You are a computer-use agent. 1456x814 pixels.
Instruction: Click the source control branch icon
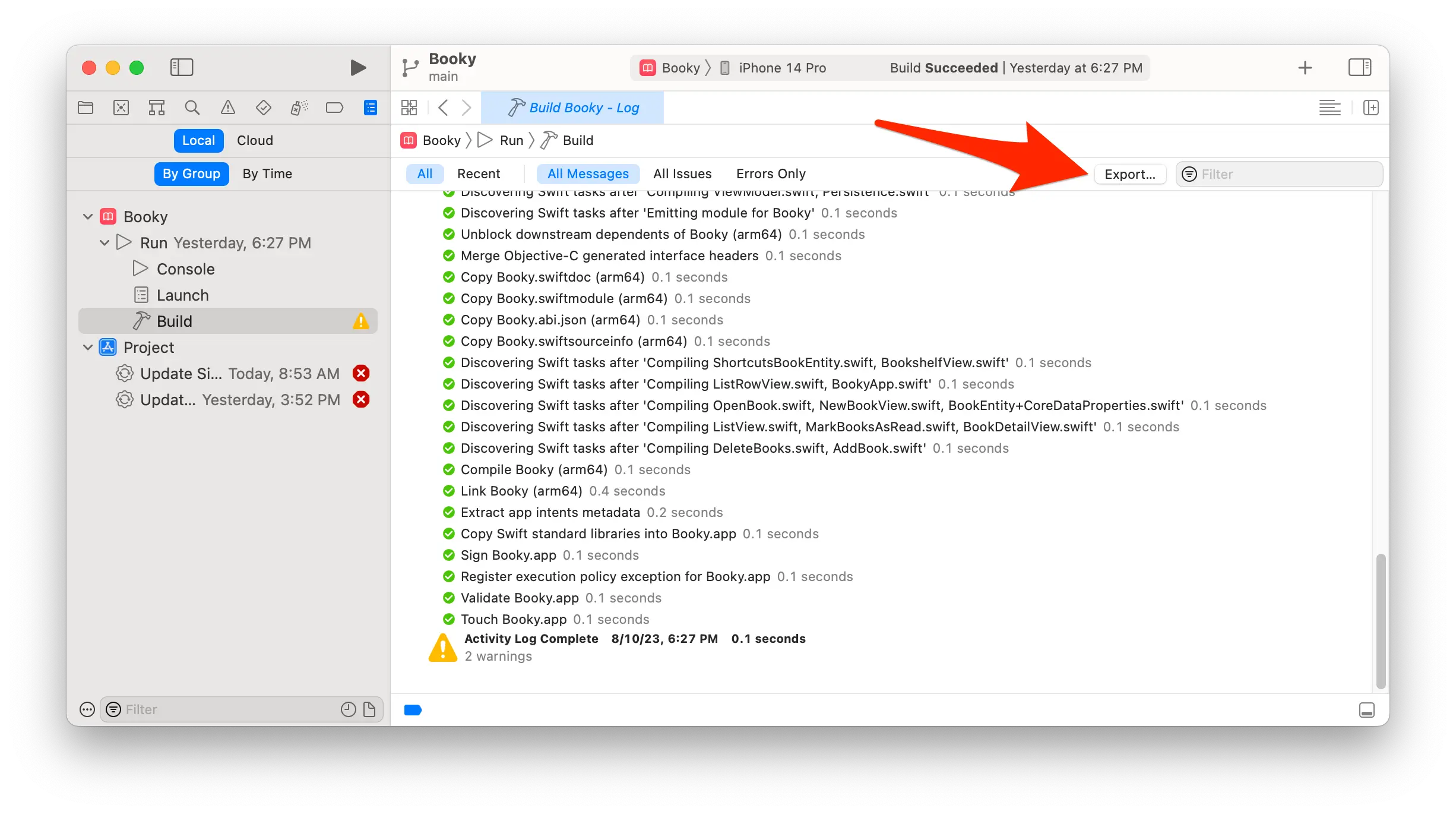click(410, 68)
